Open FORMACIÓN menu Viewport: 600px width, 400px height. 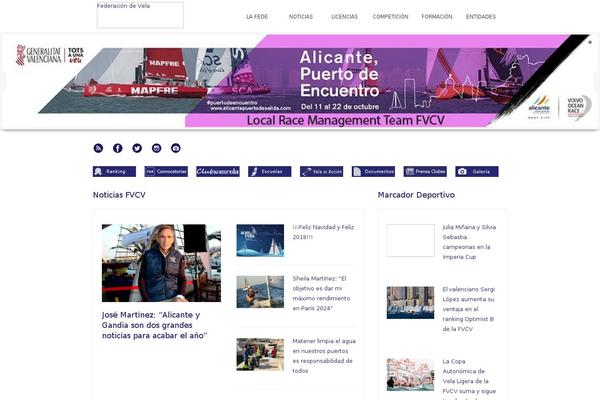(437, 17)
